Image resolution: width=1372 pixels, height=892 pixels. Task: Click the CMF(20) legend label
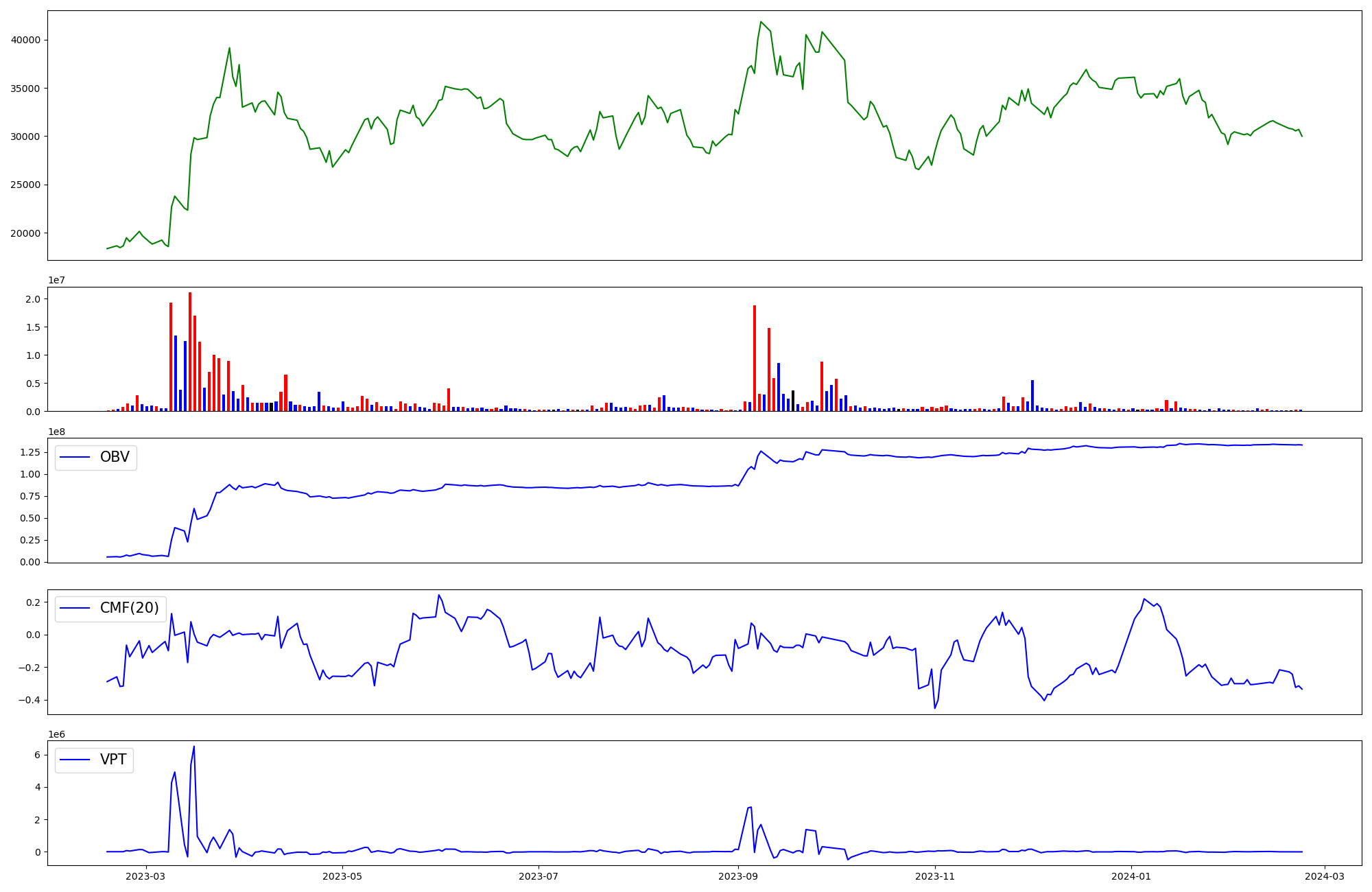(x=129, y=608)
